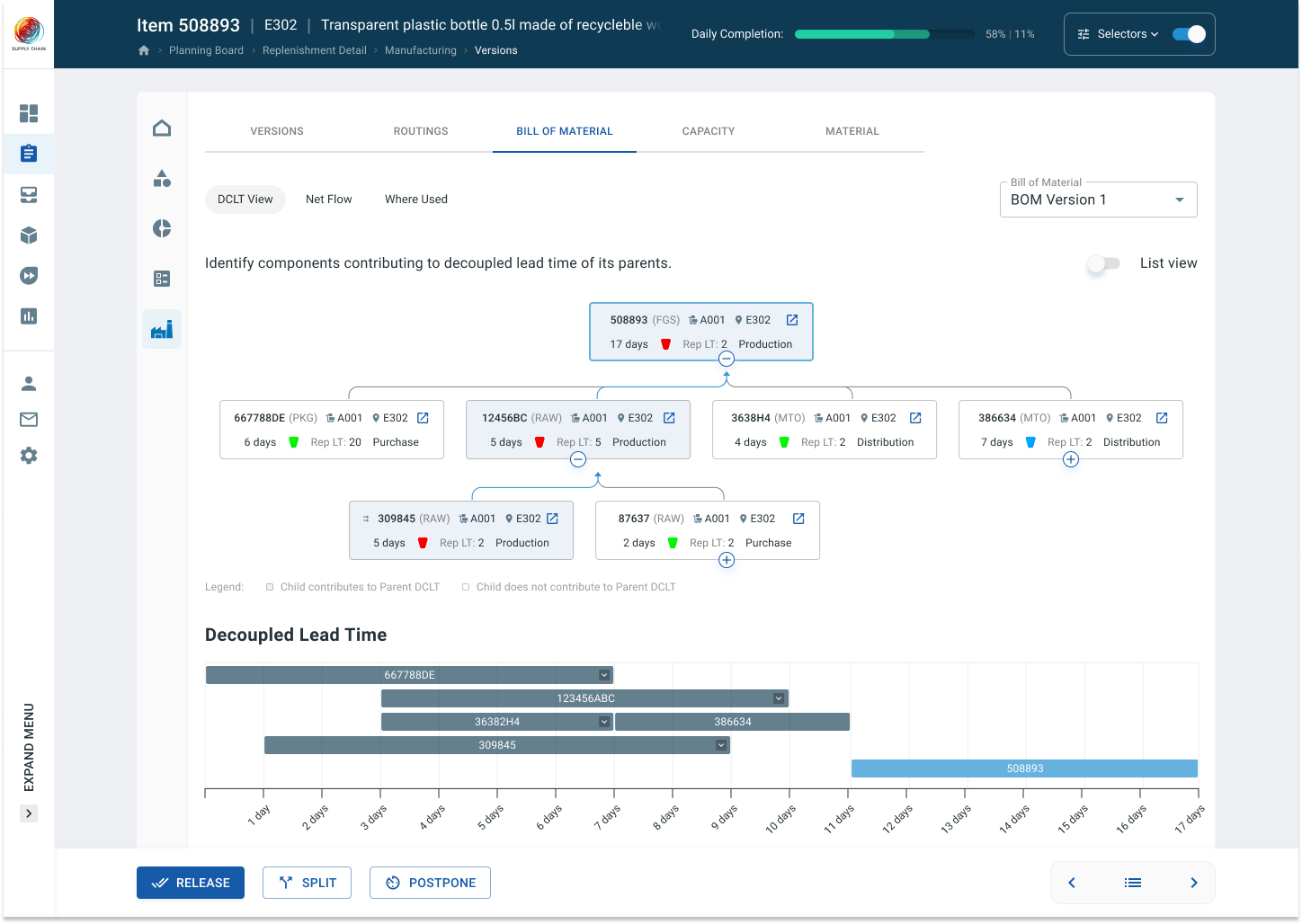Switch to the Routings tab

click(x=421, y=131)
